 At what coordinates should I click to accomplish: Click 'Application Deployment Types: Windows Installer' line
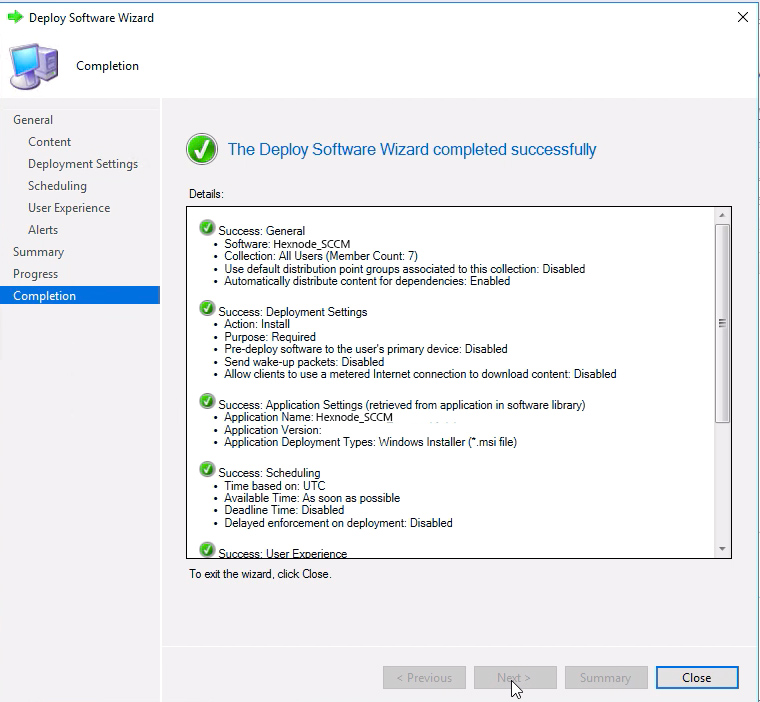(370, 442)
